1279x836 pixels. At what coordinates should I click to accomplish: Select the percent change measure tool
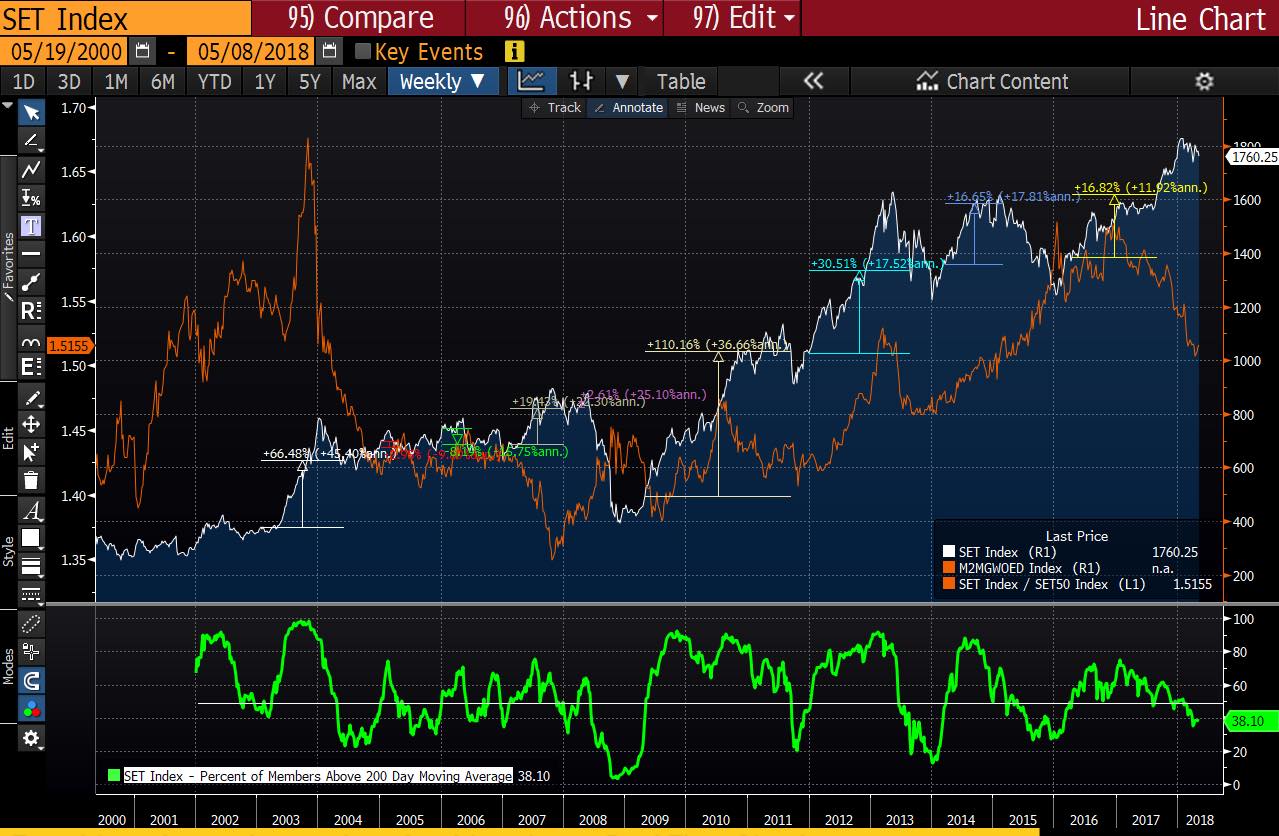coord(31,197)
